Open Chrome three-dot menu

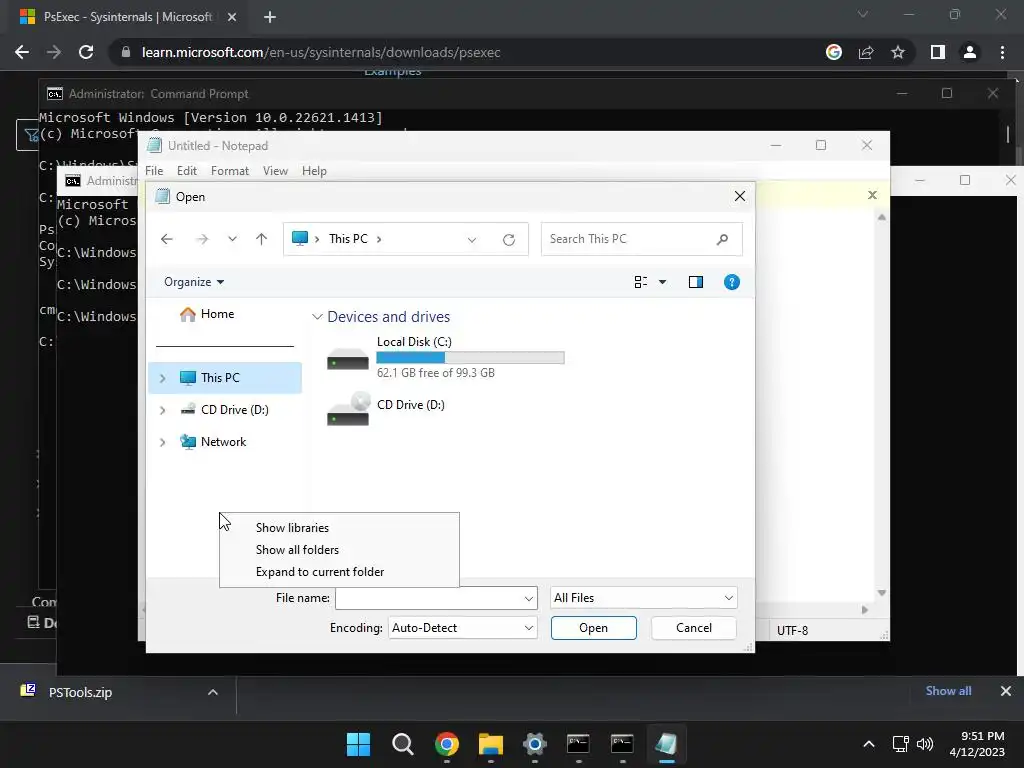[x=1002, y=52]
